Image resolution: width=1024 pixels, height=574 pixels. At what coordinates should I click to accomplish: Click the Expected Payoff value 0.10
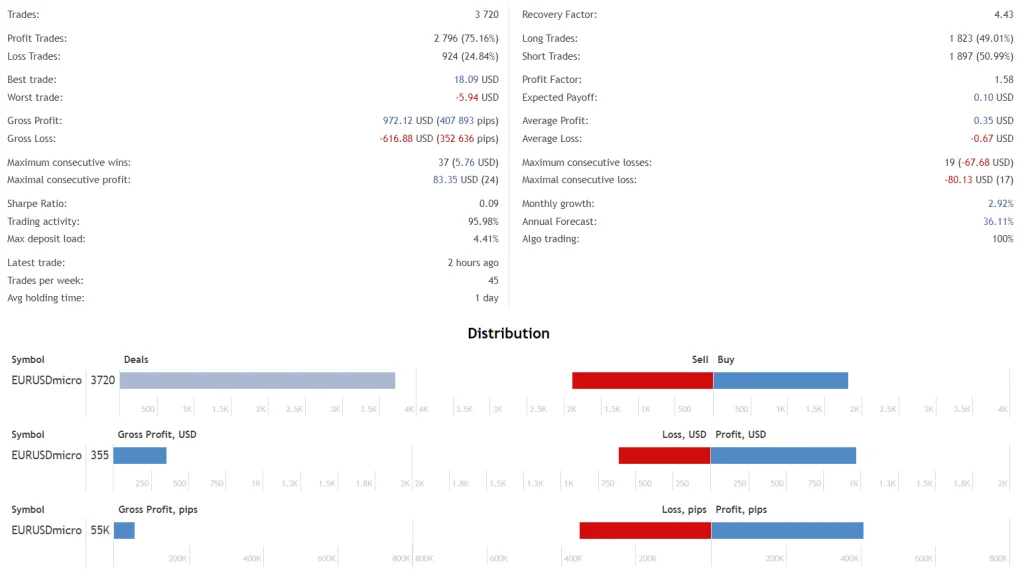pyautogui.click(x=983, y=97)
